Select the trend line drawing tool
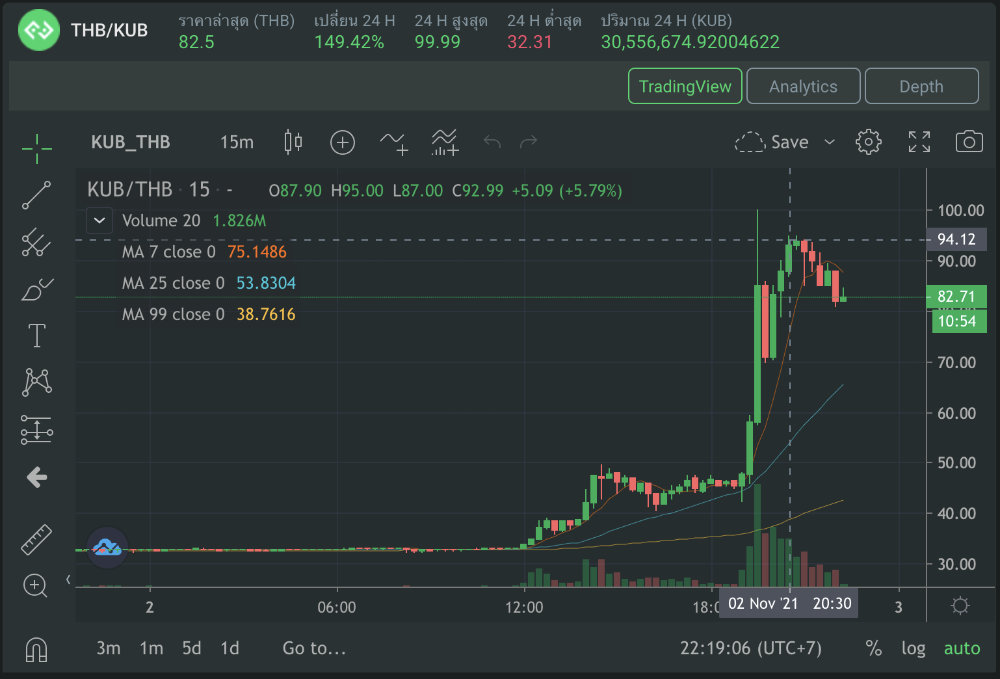The width and height of the screenshot is (1000, 679). (37, 196)
